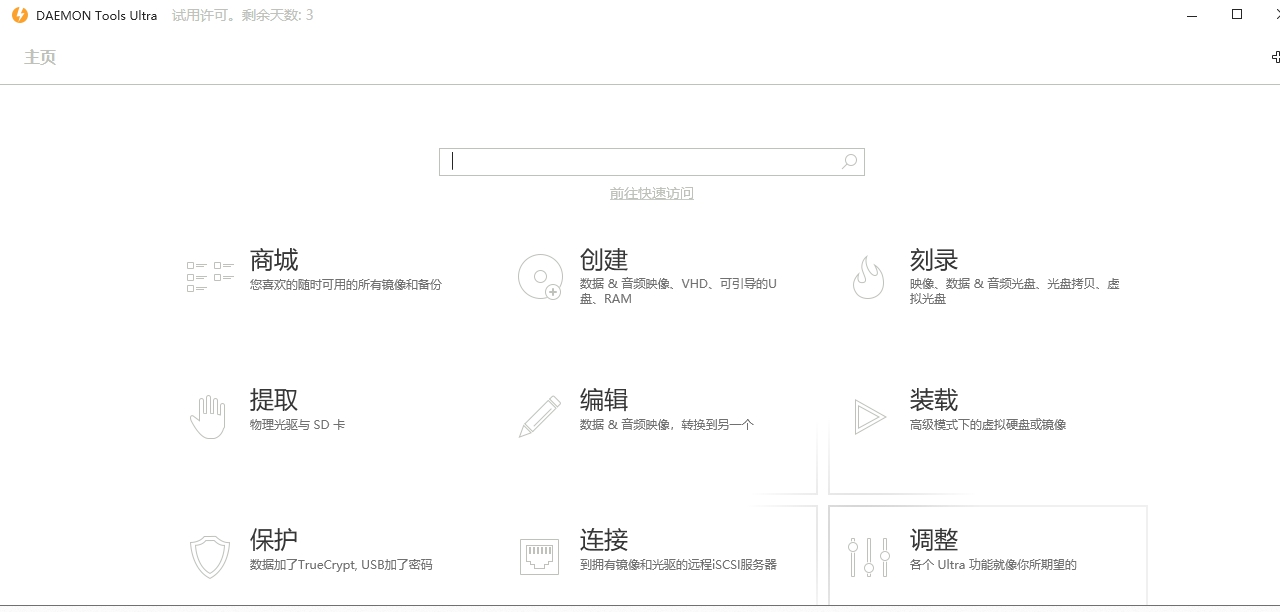This screenshot has height=612, width=1280.
Task: Focus the search input field
Action: pyautogui.click(x=651, y=161)
